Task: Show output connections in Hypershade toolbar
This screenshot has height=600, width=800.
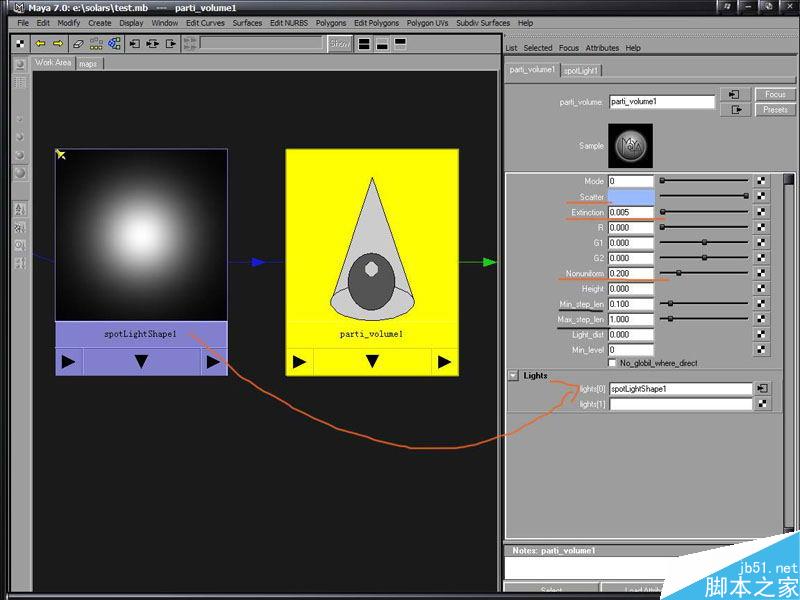Action: point(171,44)
